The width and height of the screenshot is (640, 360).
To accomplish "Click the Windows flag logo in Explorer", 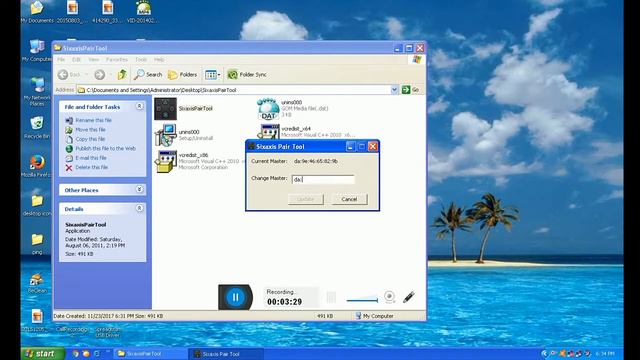I will click(417, 60).
